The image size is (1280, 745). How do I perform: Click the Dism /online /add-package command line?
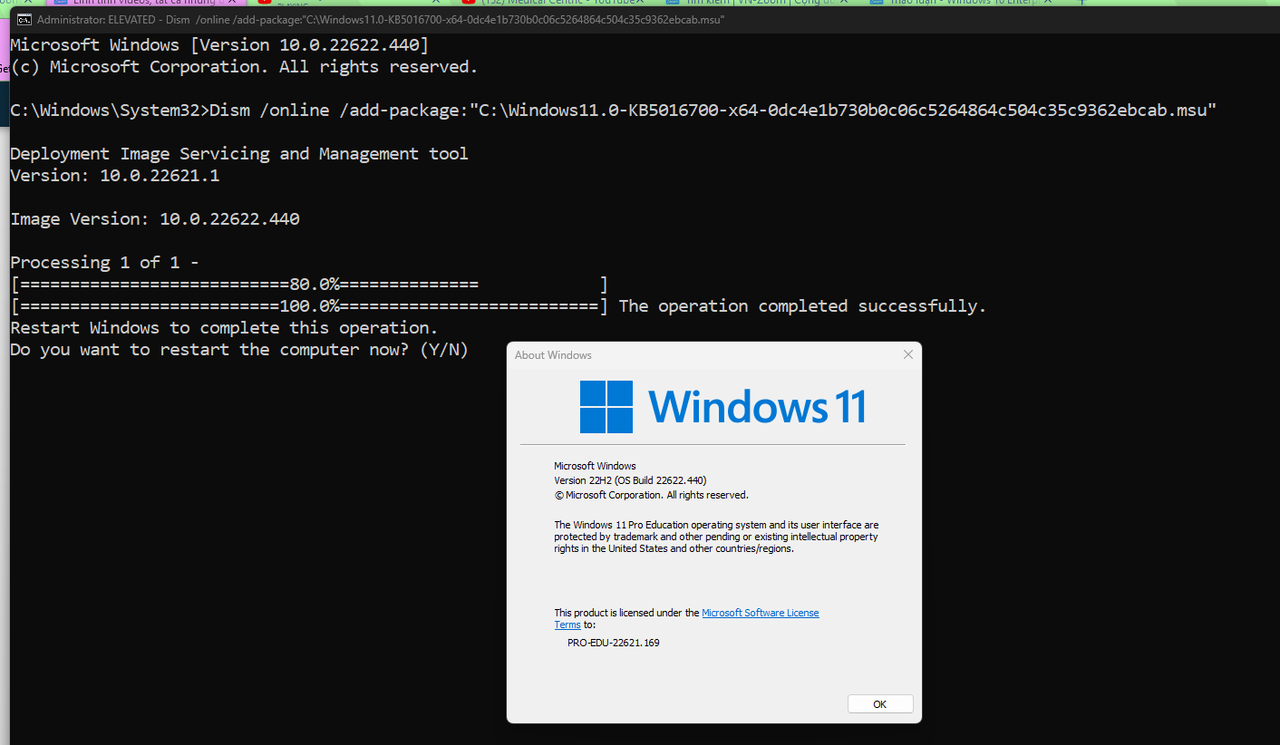(x=613, y=110)
